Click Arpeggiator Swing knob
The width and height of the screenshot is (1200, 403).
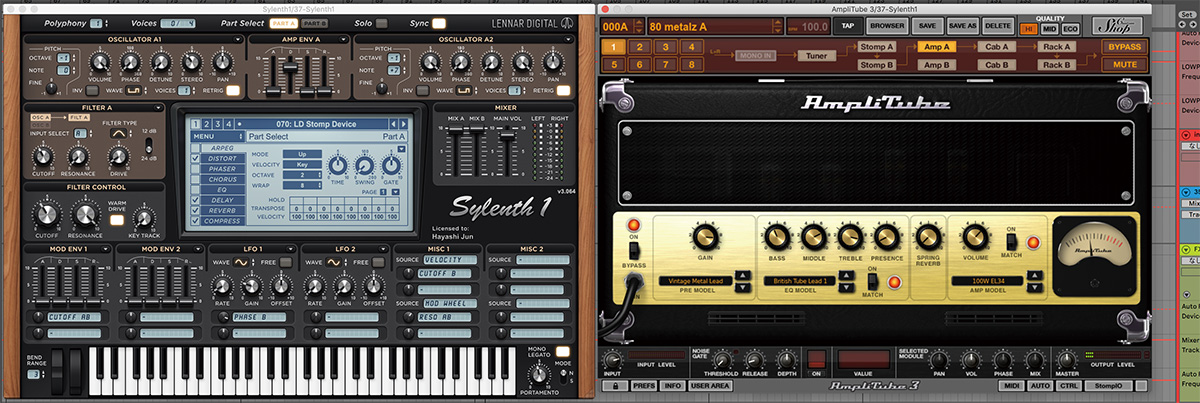point(364,164)
